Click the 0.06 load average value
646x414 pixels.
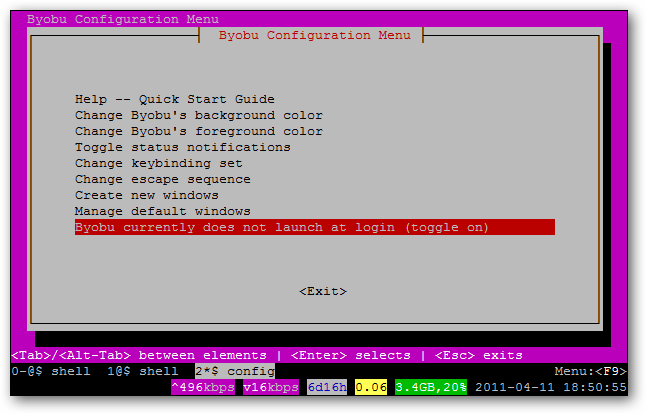pyautogui.click(x=371, y=387)
